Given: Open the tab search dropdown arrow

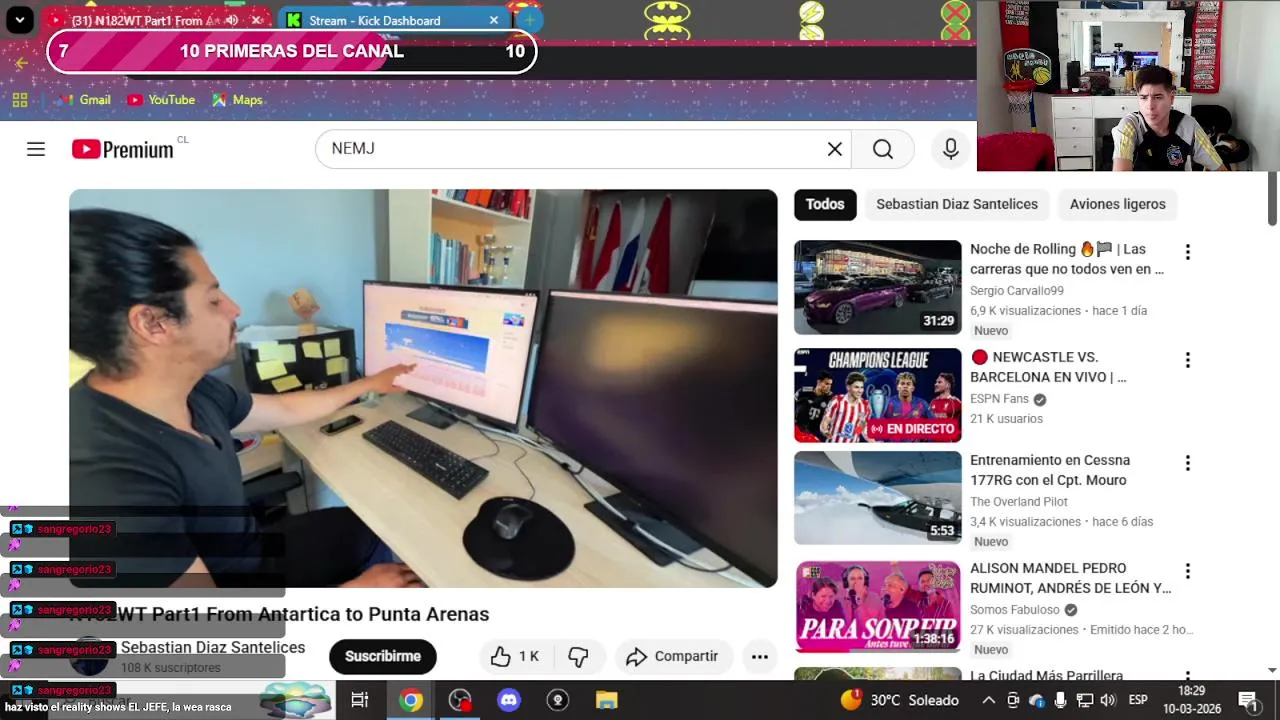Looking at the screenshot, I should point(19,20).
